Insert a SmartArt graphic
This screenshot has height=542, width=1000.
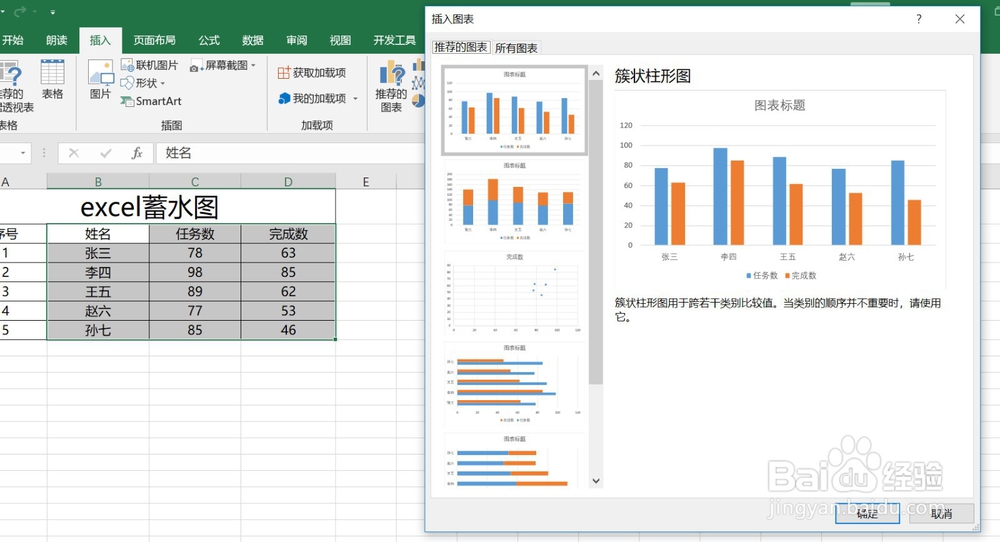pyautogui.click(x=151, y=101)
